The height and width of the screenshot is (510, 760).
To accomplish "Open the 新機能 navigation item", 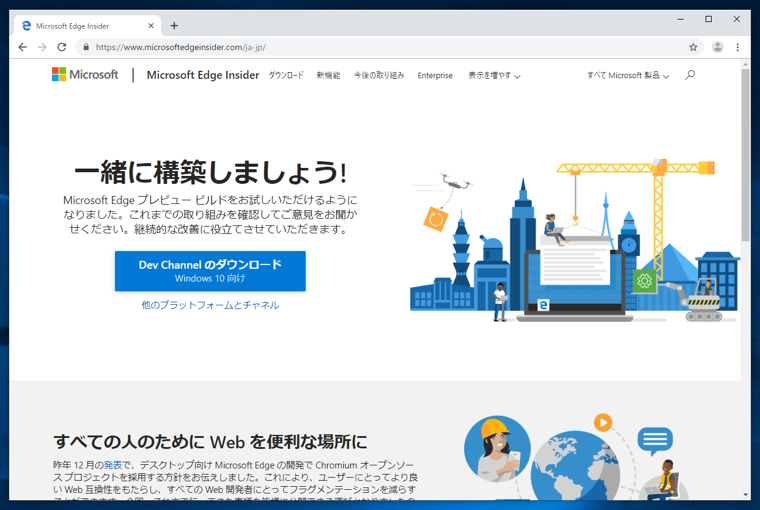I will tap(328, 75).
